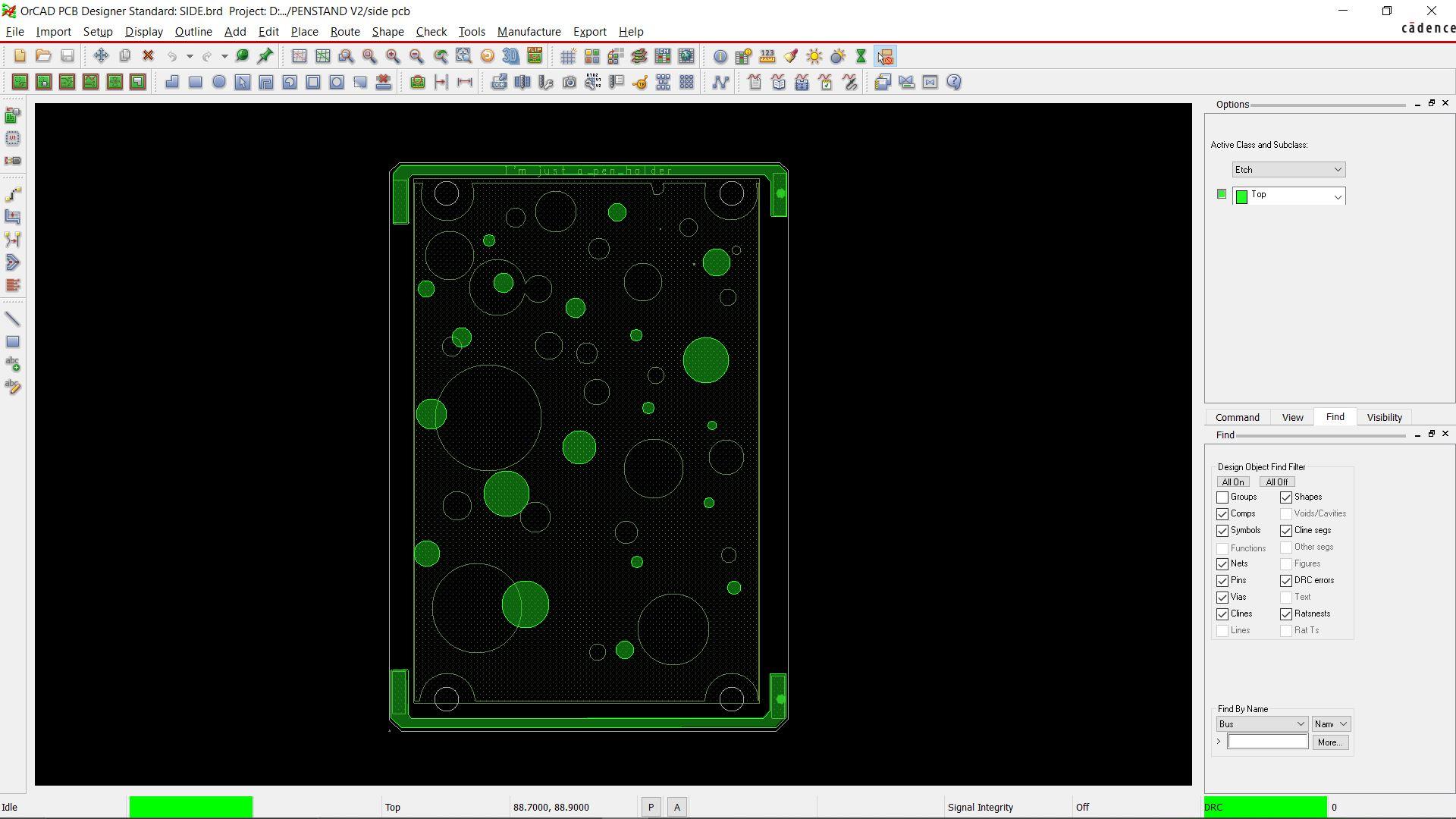
Task: Switch to the View tab in Options panel
Action: (1292, 417)
